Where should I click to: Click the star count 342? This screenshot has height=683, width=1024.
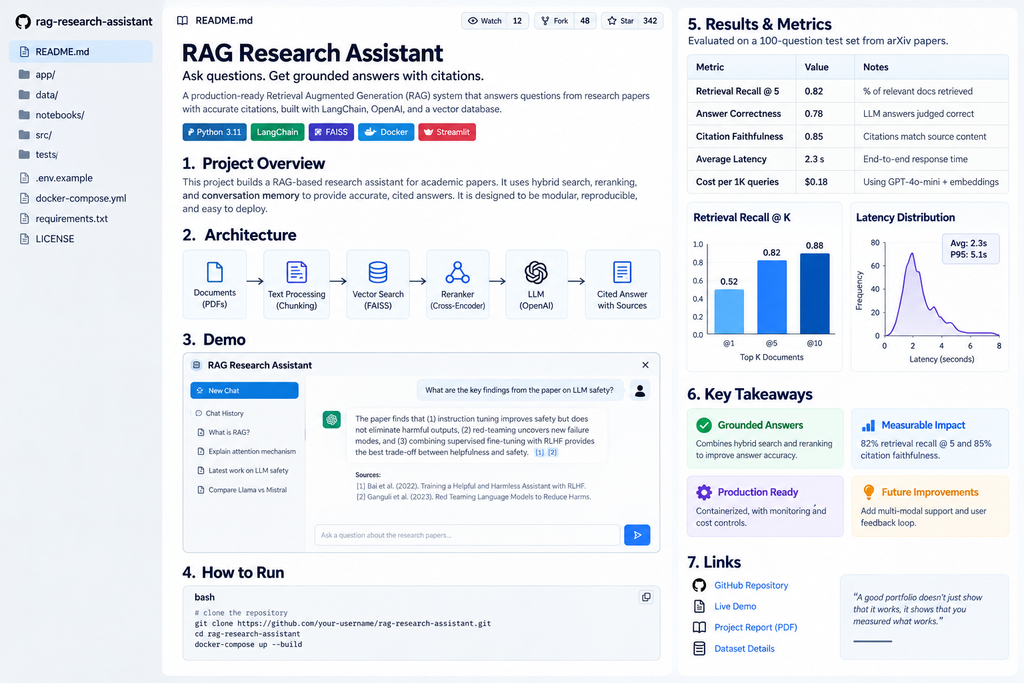pyautogui.click(x=650, y=21)
